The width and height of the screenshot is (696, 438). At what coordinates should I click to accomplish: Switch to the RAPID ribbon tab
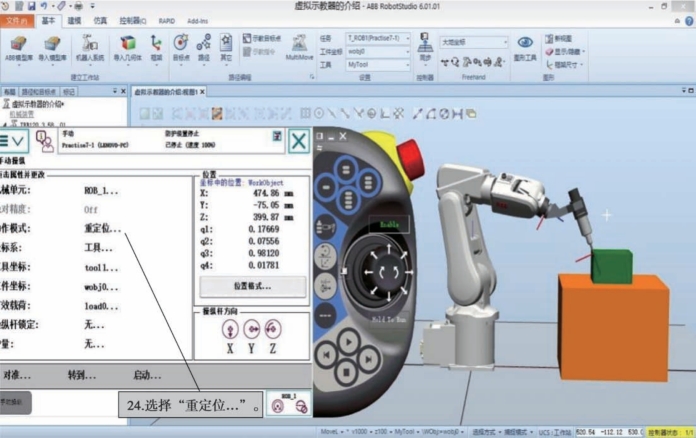(x=167, y=21)
